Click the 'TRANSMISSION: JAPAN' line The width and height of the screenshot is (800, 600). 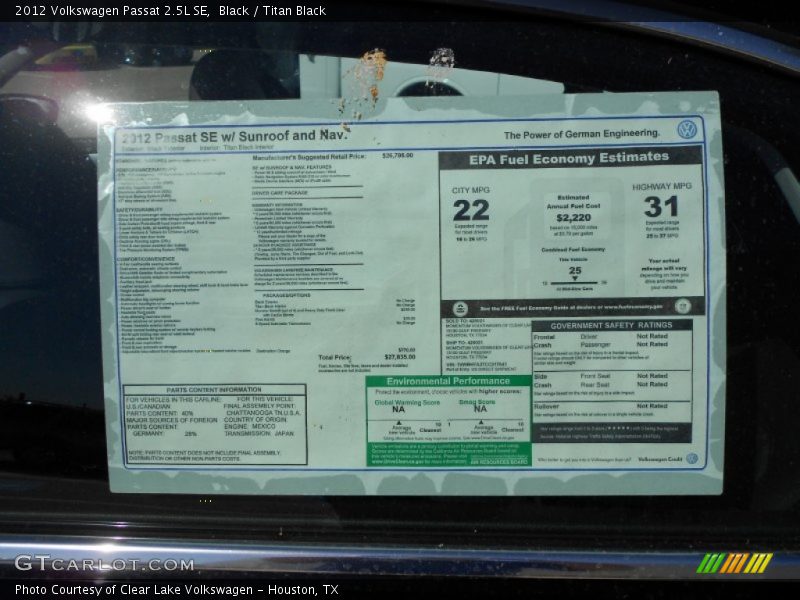tap(259, 434)
